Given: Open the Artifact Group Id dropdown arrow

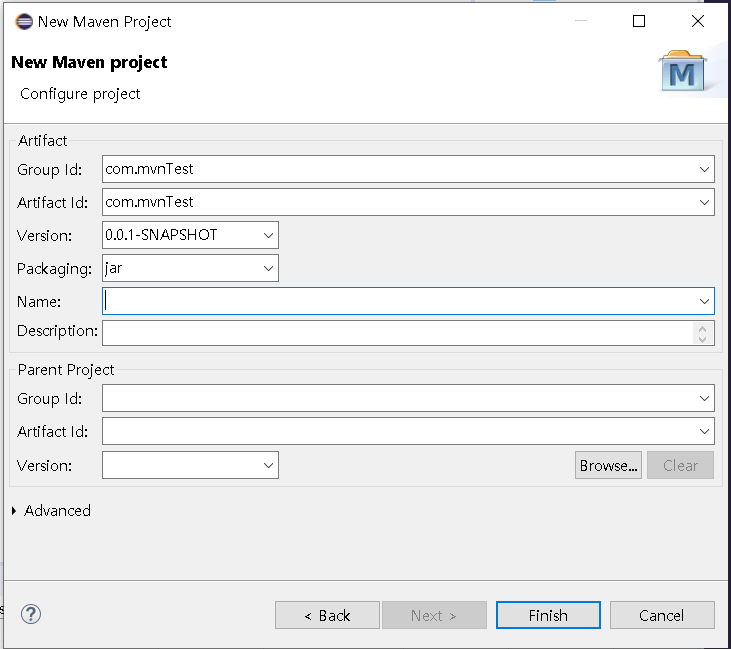Looking at the screenshot, I should click(x=704, y=169).
